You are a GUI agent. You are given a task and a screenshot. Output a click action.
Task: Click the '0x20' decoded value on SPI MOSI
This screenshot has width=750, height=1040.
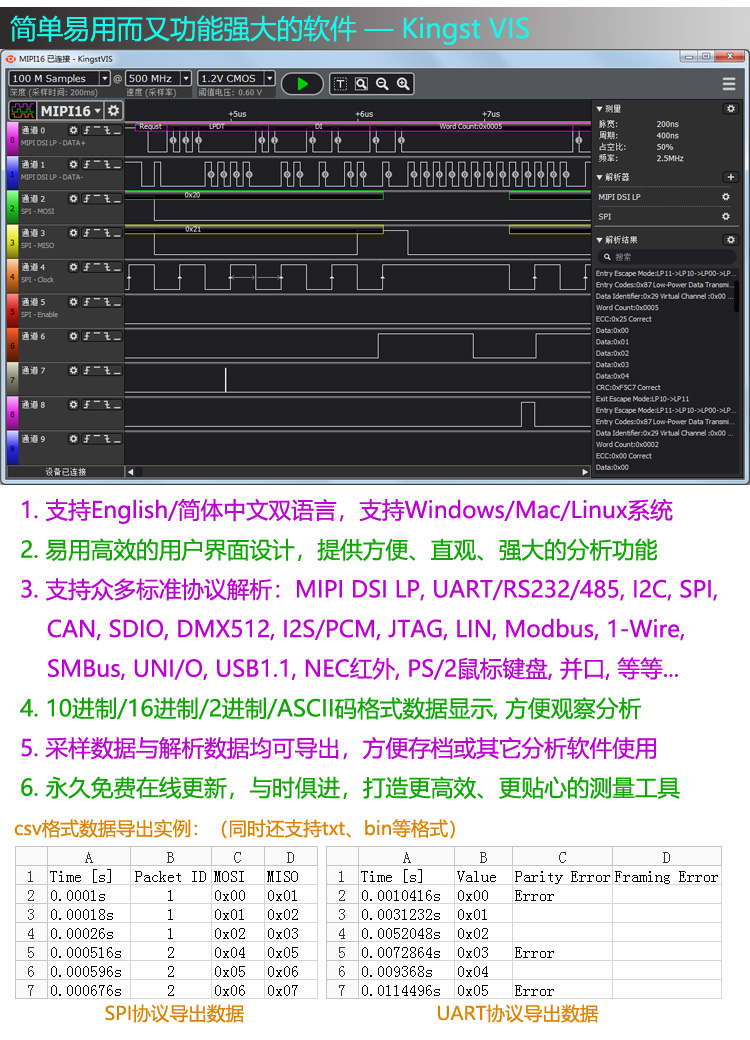(x=192, y=195)
